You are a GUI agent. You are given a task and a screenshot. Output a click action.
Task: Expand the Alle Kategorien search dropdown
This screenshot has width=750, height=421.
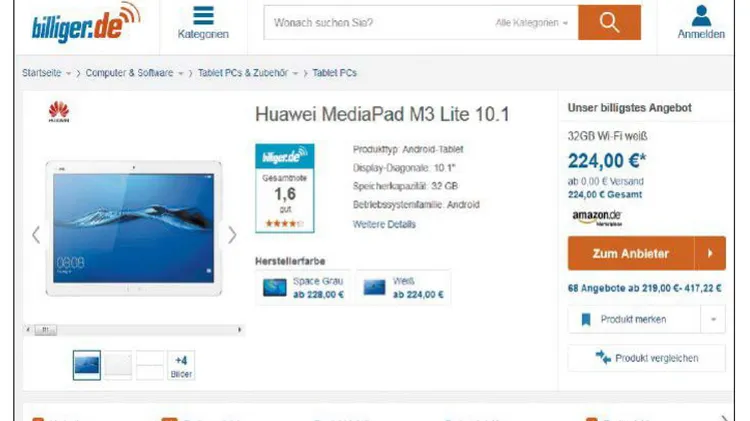click(x=531, y=22)
